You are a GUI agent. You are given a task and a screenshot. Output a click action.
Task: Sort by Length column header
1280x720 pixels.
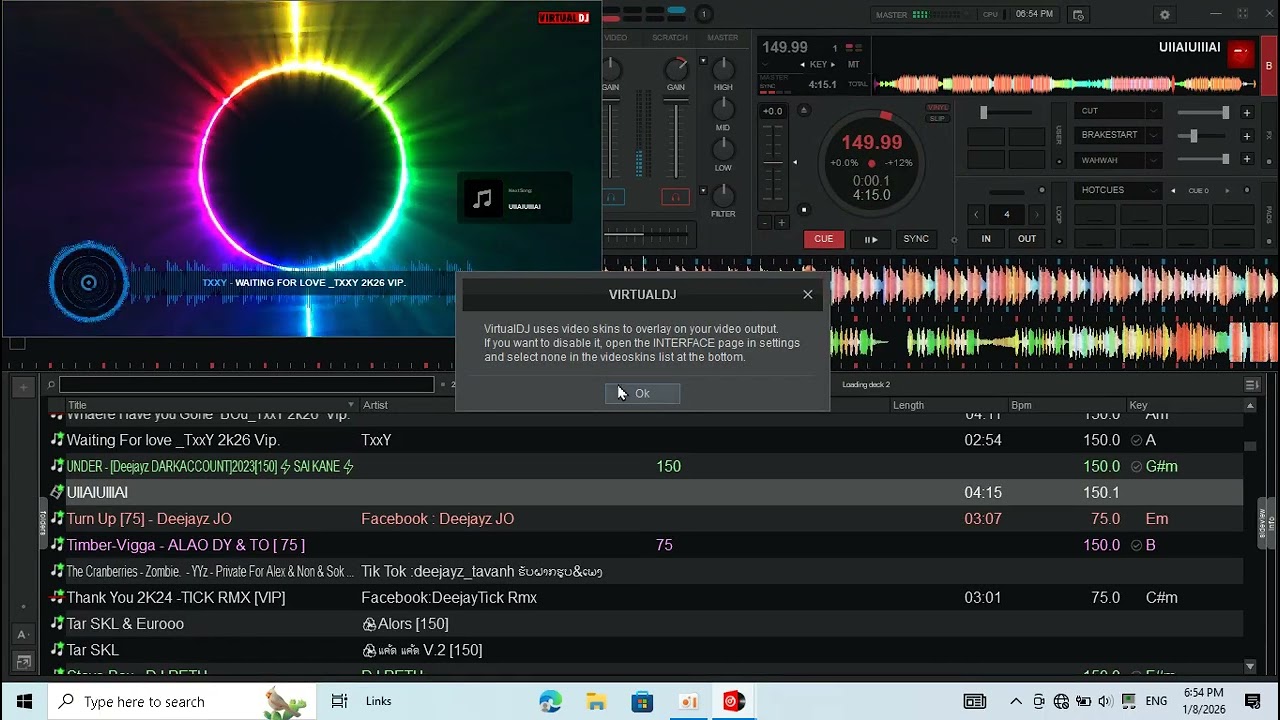(908, 405)
